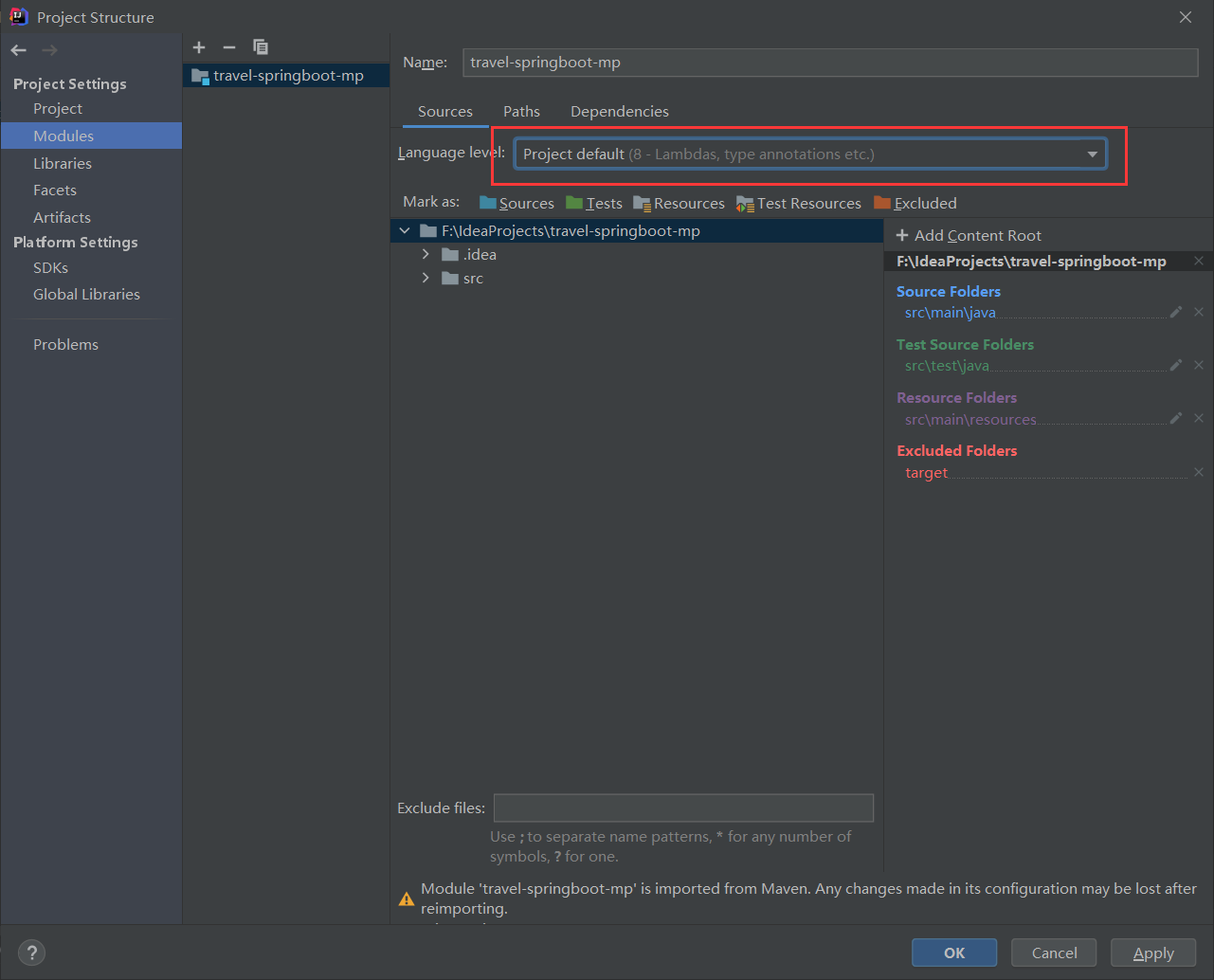The width and height of the screenshot is (1214, 980).
Task: Remove content root F:\IdeaProjects\travel-springboot-mp
Action: 1199,261
